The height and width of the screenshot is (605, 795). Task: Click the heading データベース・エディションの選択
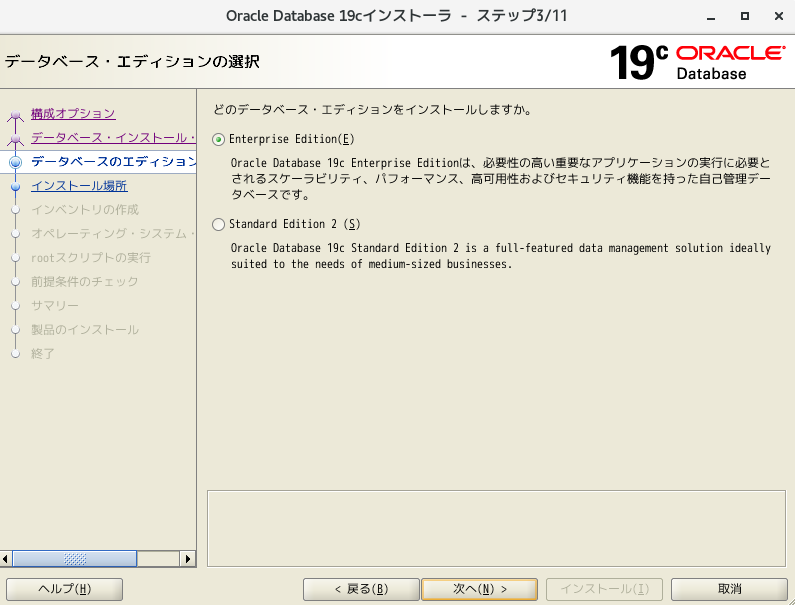pos(132,61)
